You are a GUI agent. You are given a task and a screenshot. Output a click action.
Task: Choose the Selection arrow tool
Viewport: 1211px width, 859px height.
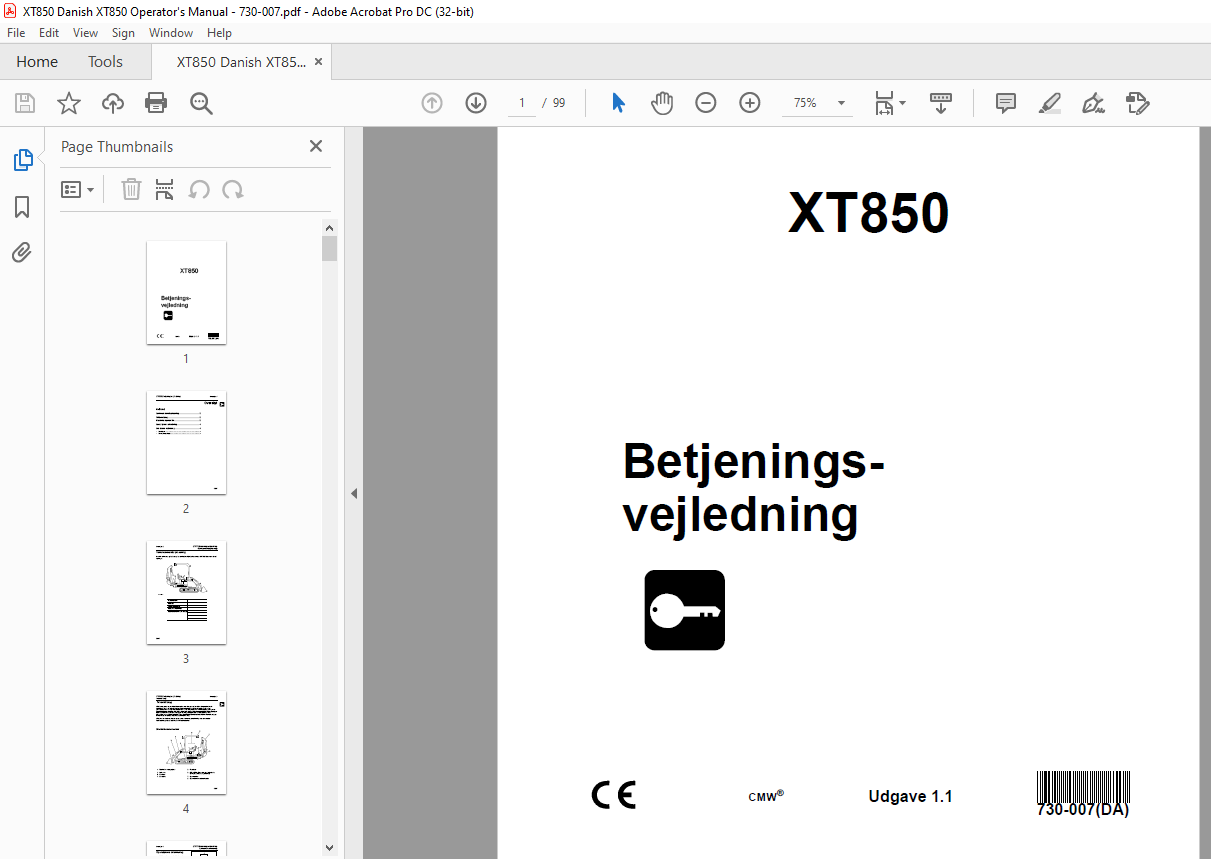click(618, 103)
